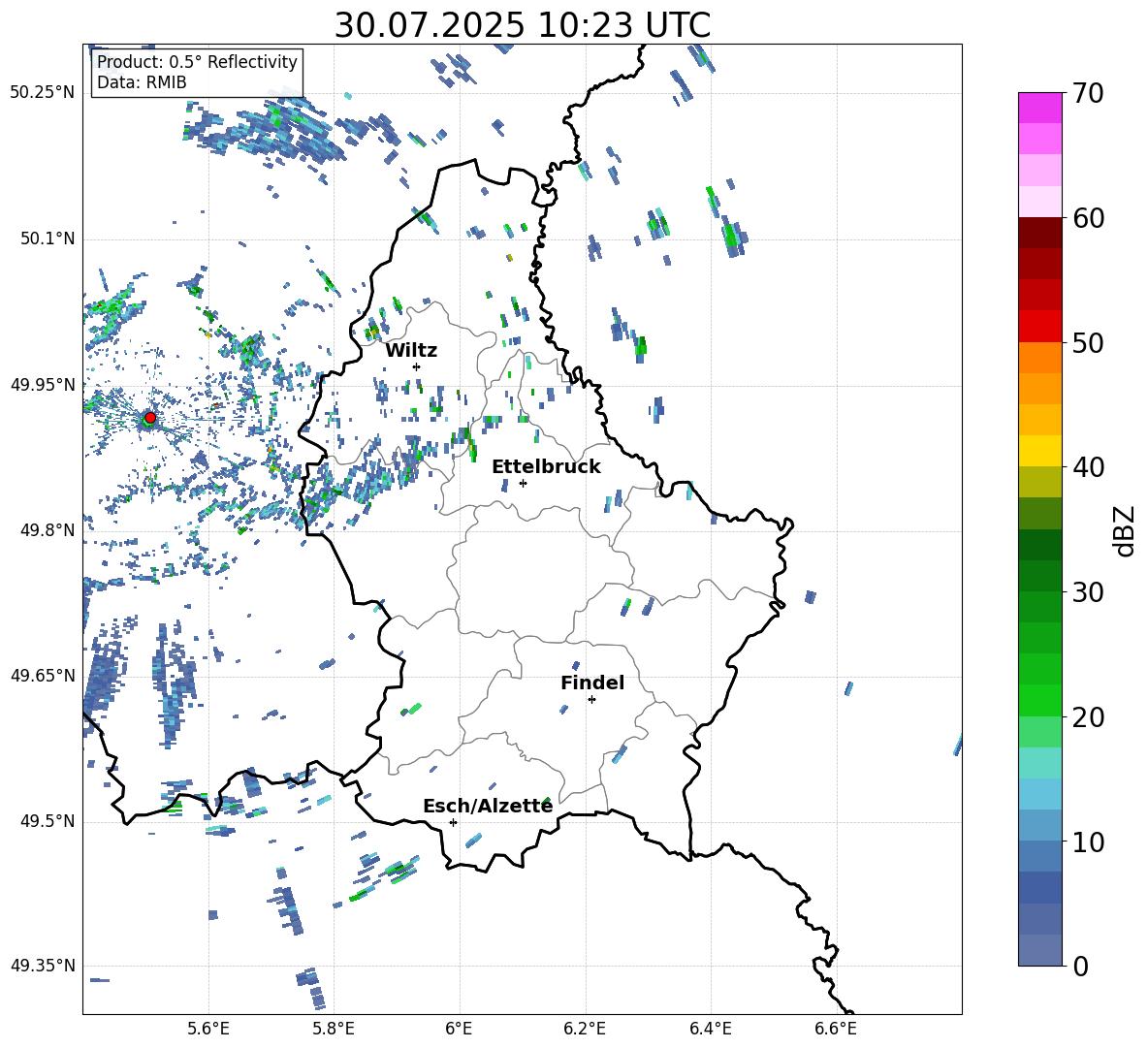The height and width of the screenshot is (1048, 1148).
Task: Click the latitude label 49.8°N
Action: coord(48,530)
